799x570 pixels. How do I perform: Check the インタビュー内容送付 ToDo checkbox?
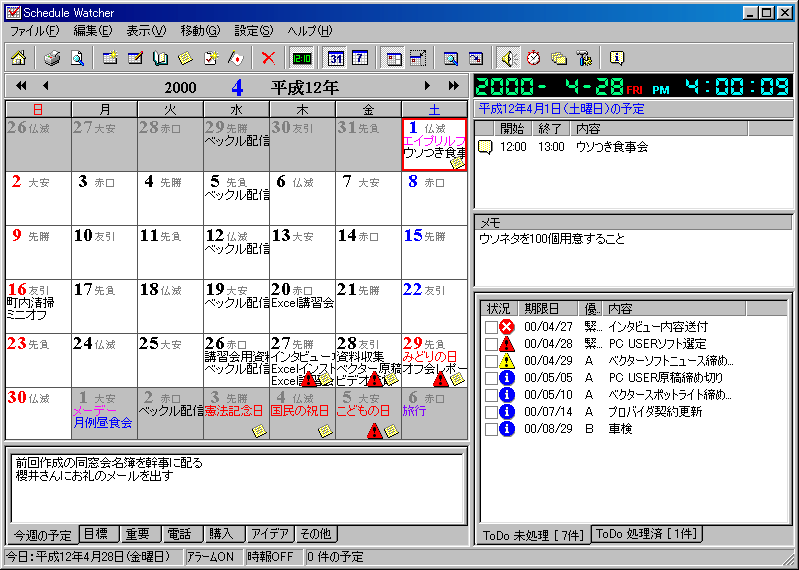tap(491, 327)
